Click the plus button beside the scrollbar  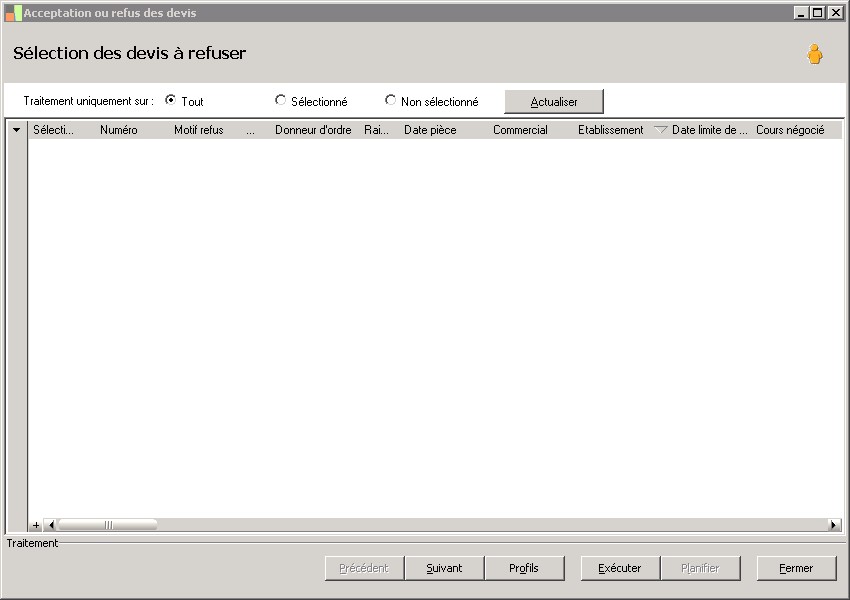point(36,525)
